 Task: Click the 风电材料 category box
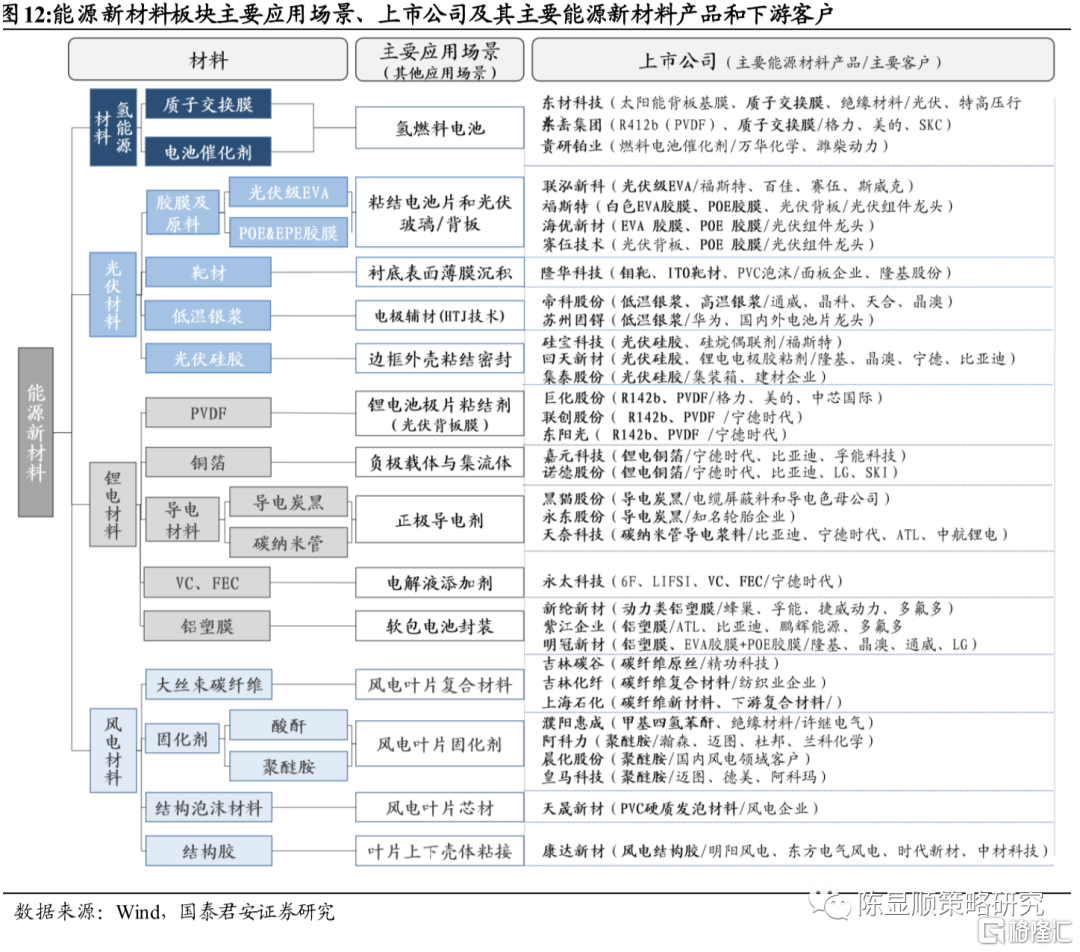click(113, 751)
